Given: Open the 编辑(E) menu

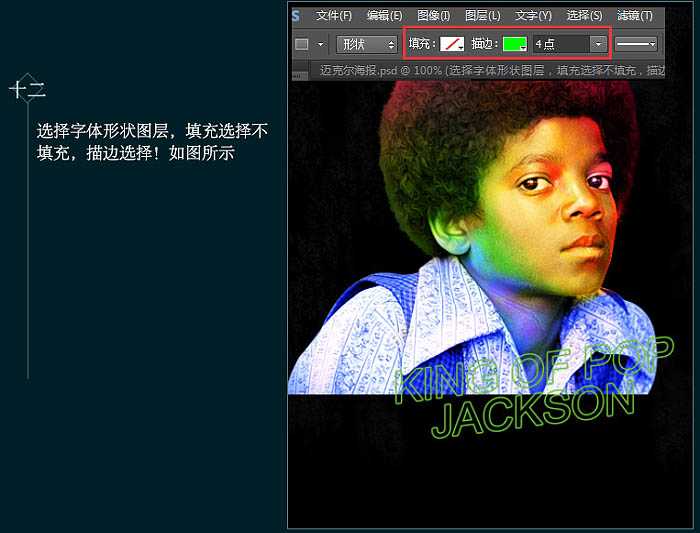Looking at the screenshot, I should (384, 16).
